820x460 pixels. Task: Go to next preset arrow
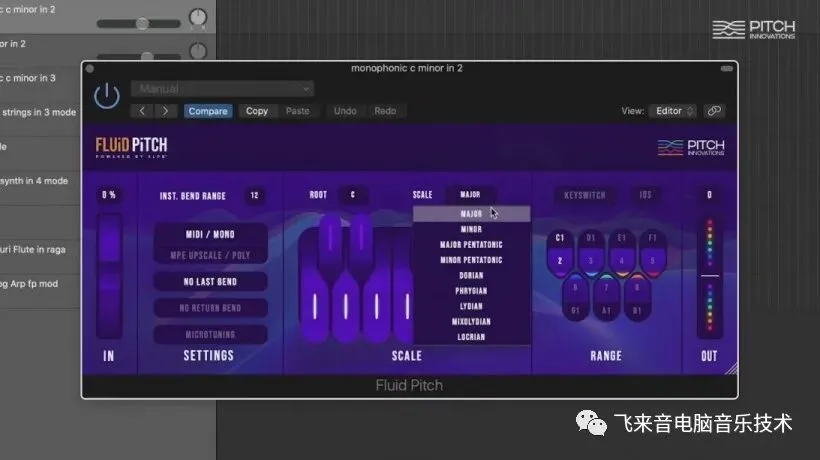165,111
